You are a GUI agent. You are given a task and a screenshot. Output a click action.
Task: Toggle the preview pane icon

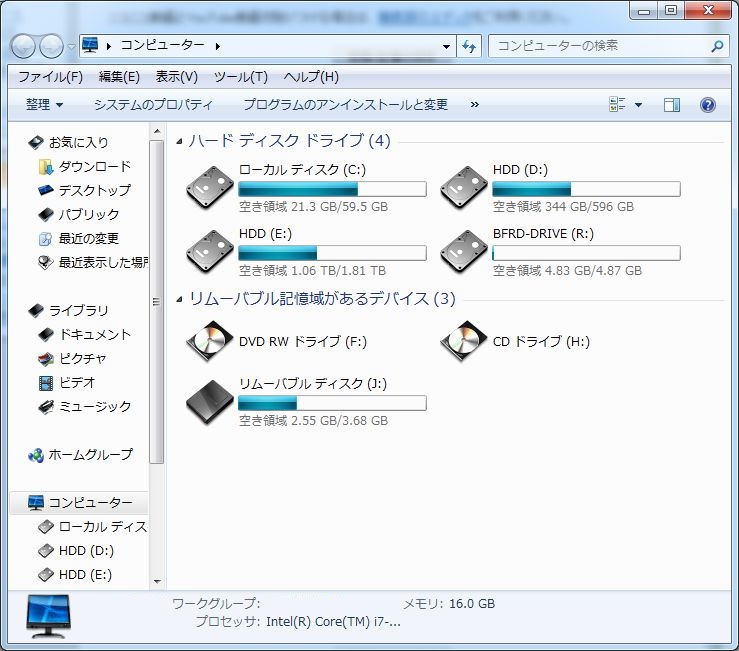click(x=672, y=105)
